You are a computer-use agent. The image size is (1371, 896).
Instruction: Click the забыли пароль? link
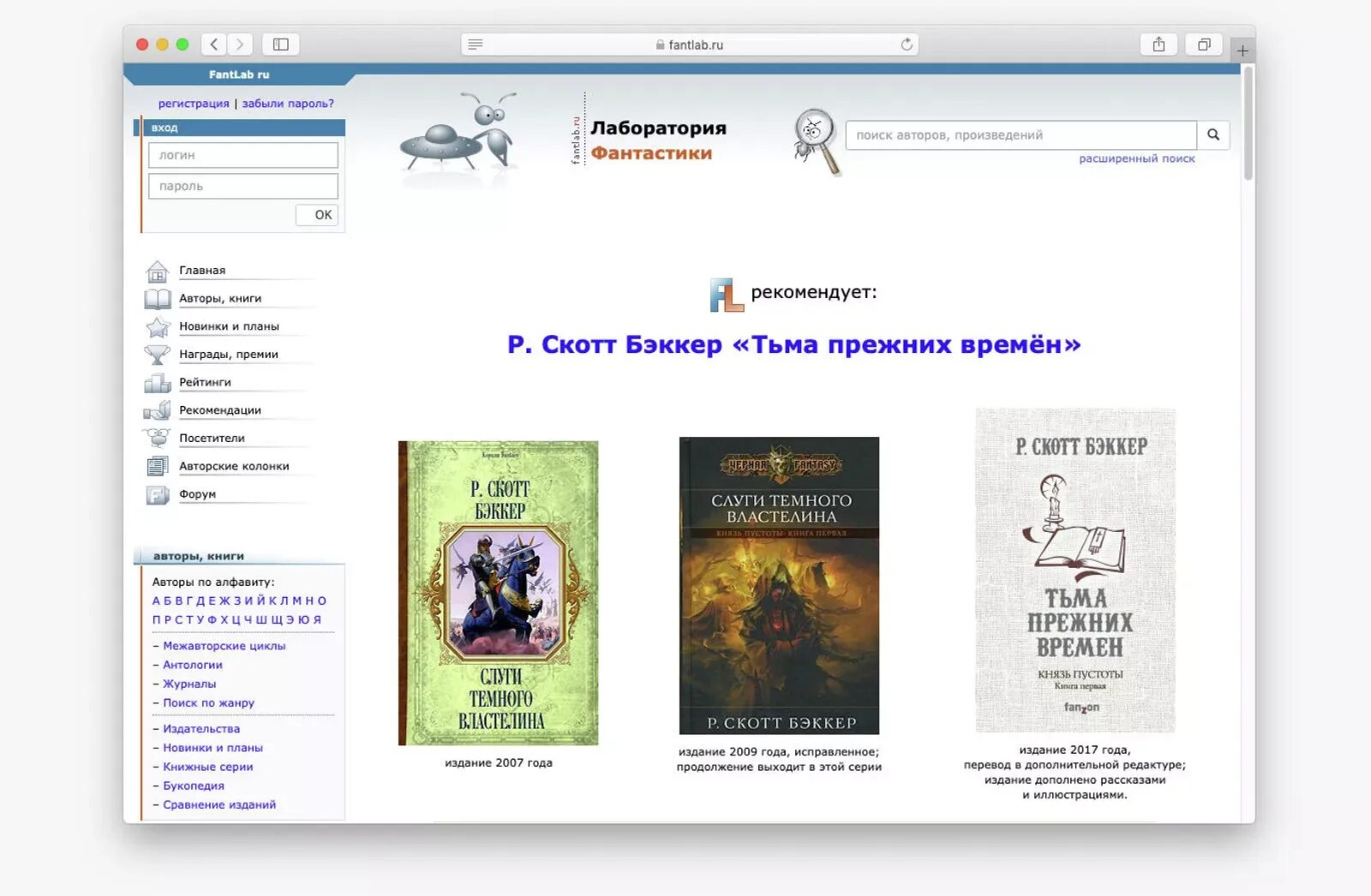[x=288, y=104]
